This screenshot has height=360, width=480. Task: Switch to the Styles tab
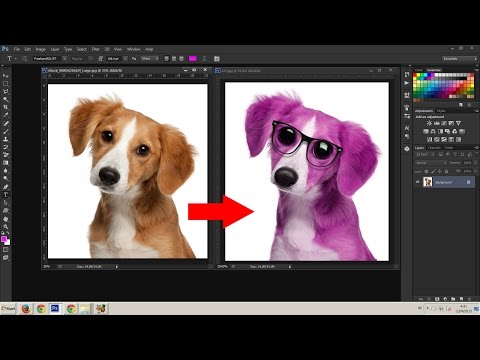(x=441, y=111)
